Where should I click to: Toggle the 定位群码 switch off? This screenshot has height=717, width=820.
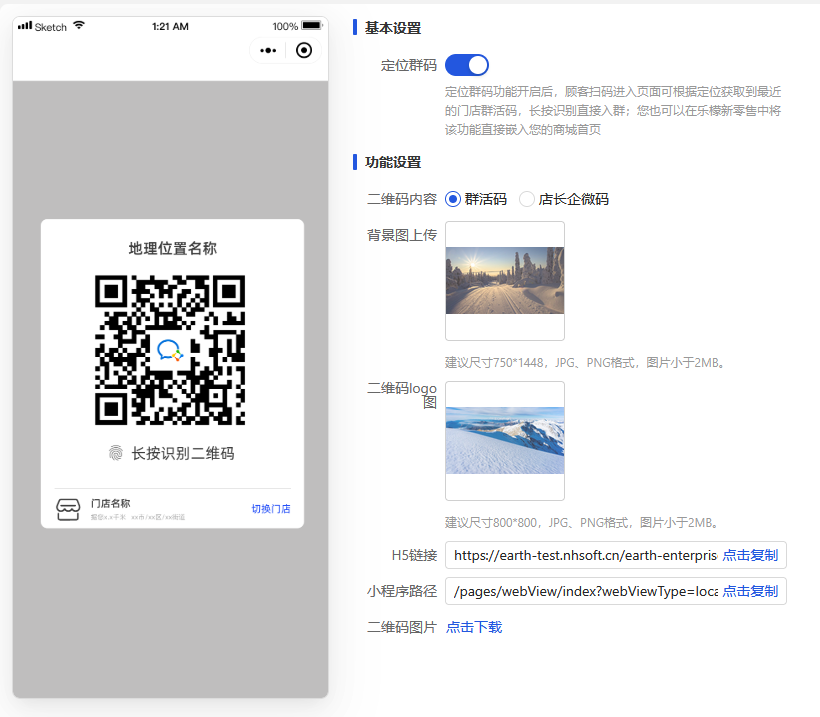click(x=467, y=65)
